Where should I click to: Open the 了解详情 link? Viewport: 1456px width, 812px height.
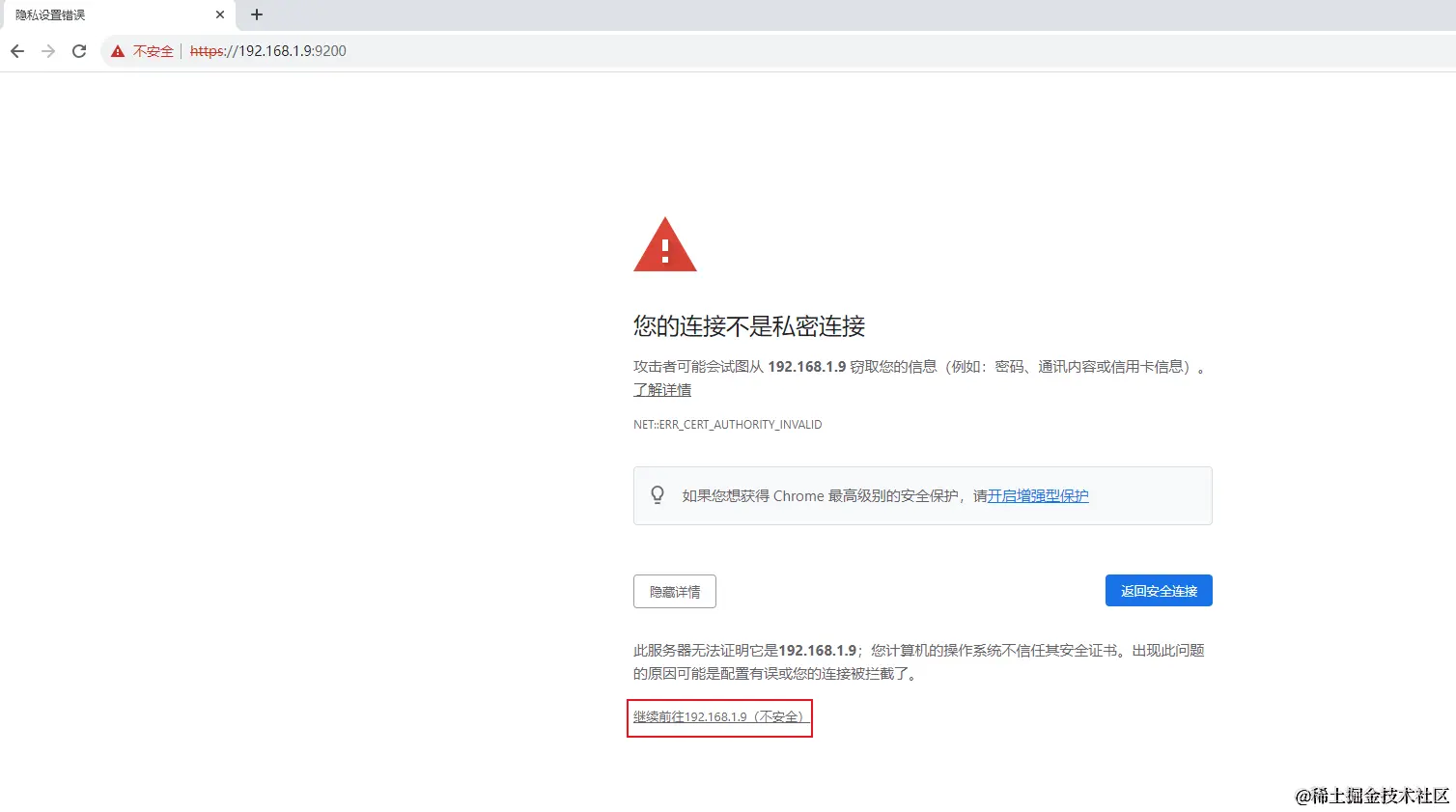662,390
